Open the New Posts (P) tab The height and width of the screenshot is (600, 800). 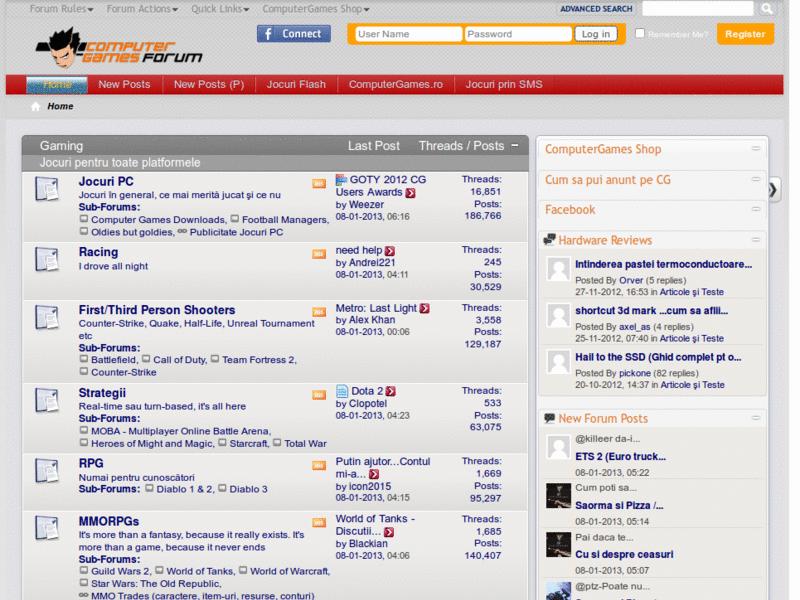click(209, 85)
